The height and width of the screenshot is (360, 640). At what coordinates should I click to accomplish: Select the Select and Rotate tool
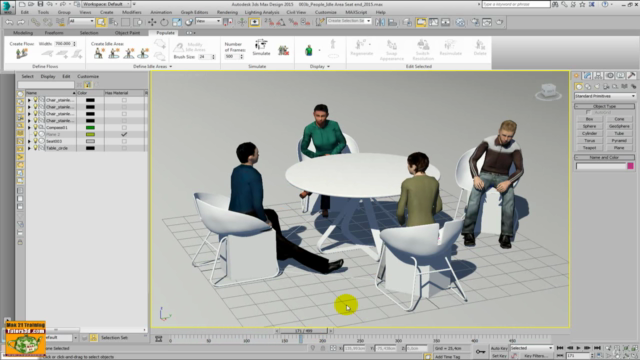point(164,22)
